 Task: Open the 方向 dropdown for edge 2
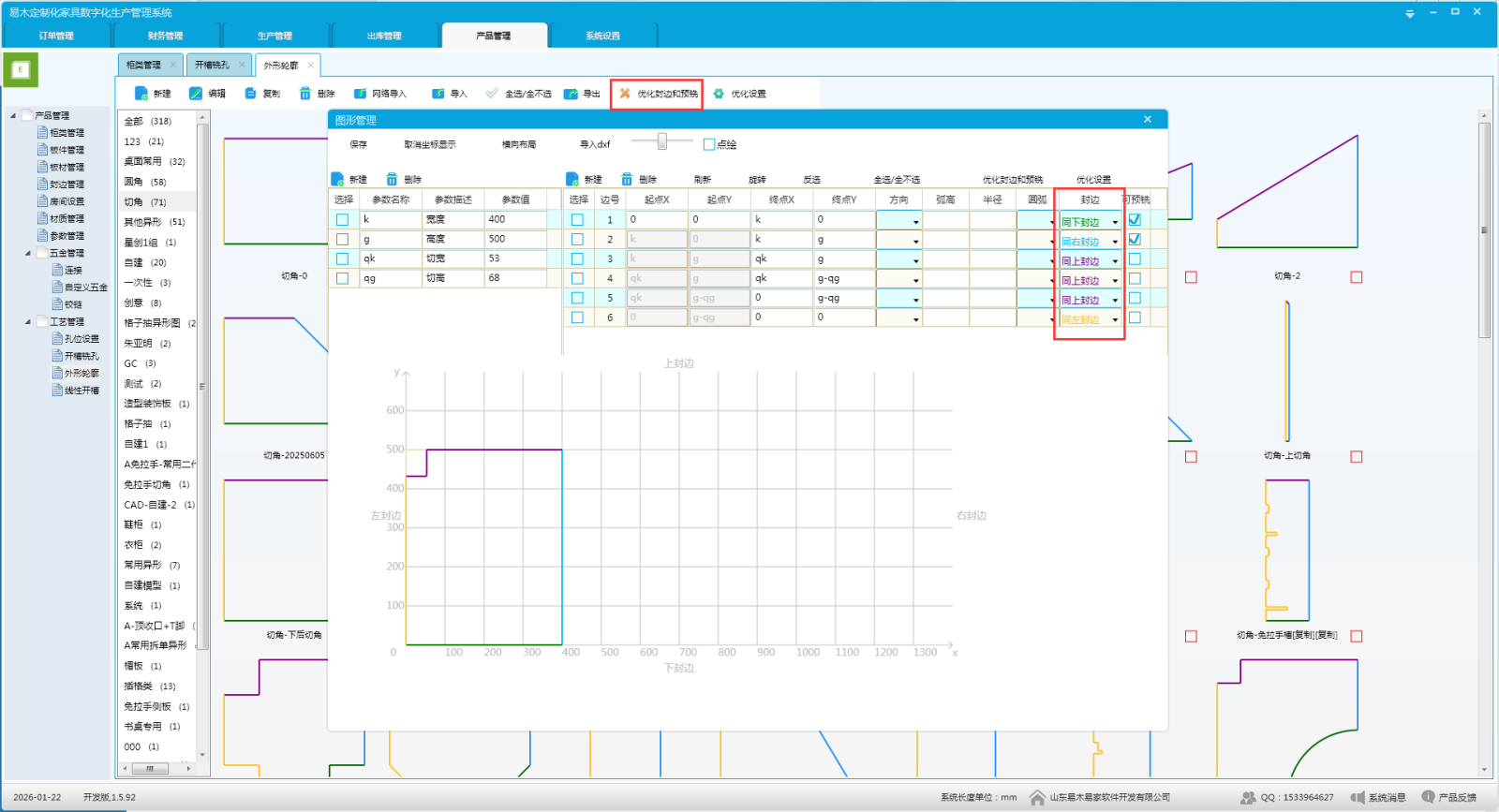click(x=915, y=241)
